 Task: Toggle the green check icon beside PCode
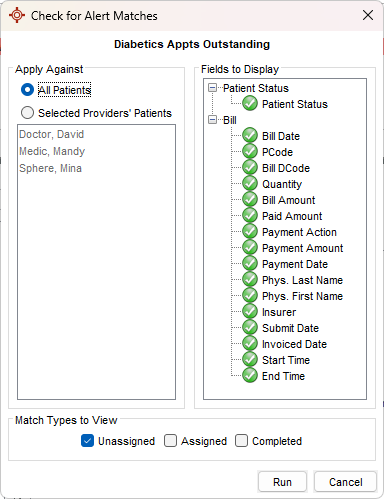(x=250, y=152)
